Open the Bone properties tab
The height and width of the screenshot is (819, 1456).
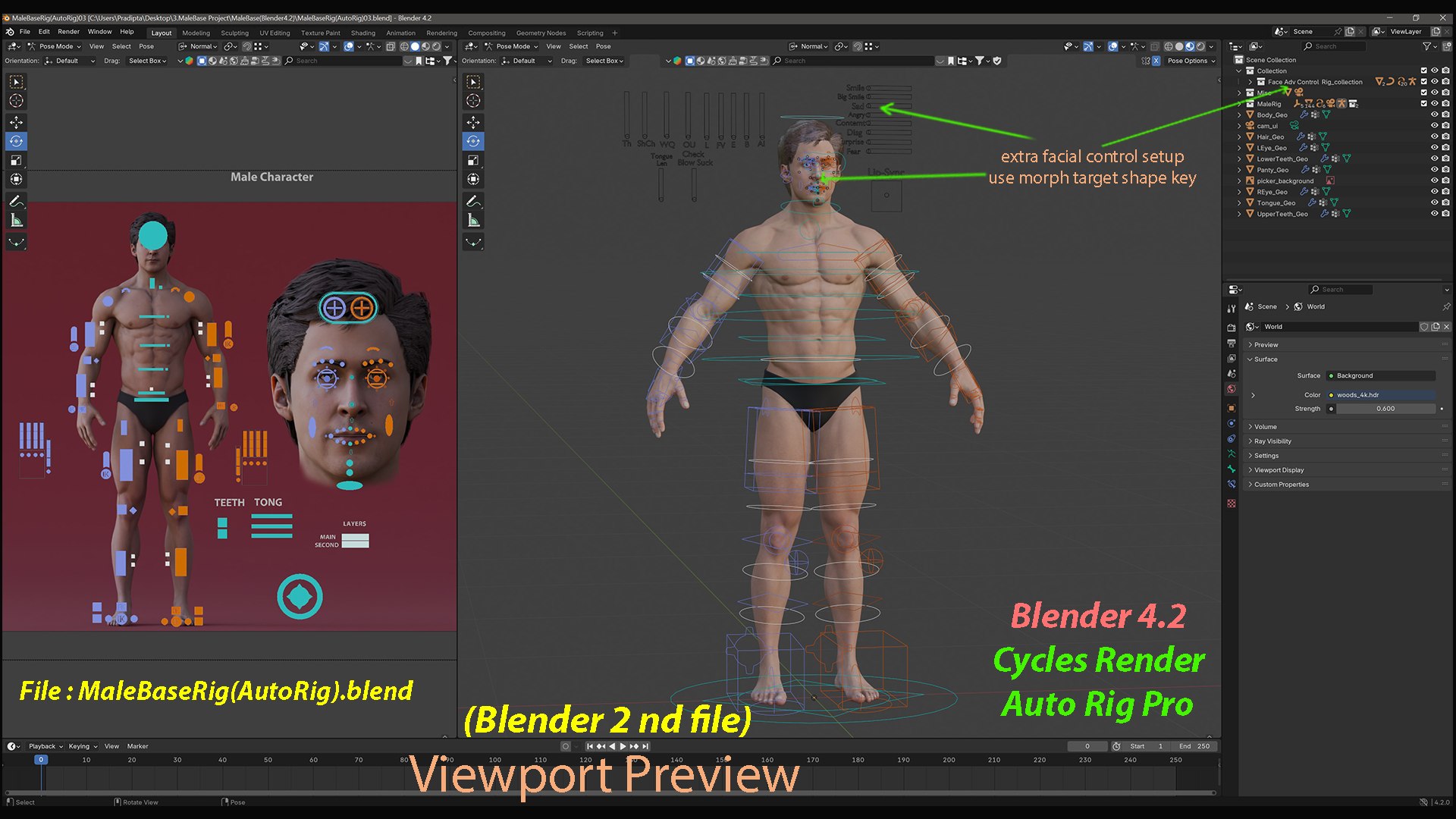pos(1232,469)
